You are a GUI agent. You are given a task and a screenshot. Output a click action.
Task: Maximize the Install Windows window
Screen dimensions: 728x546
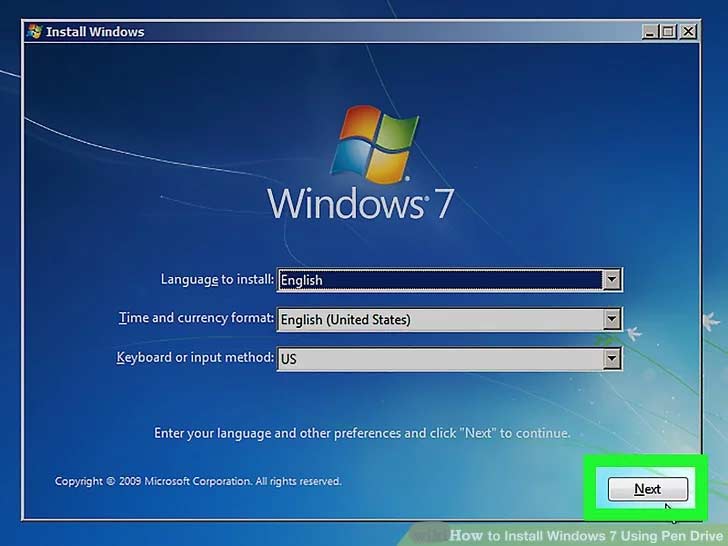669,32
